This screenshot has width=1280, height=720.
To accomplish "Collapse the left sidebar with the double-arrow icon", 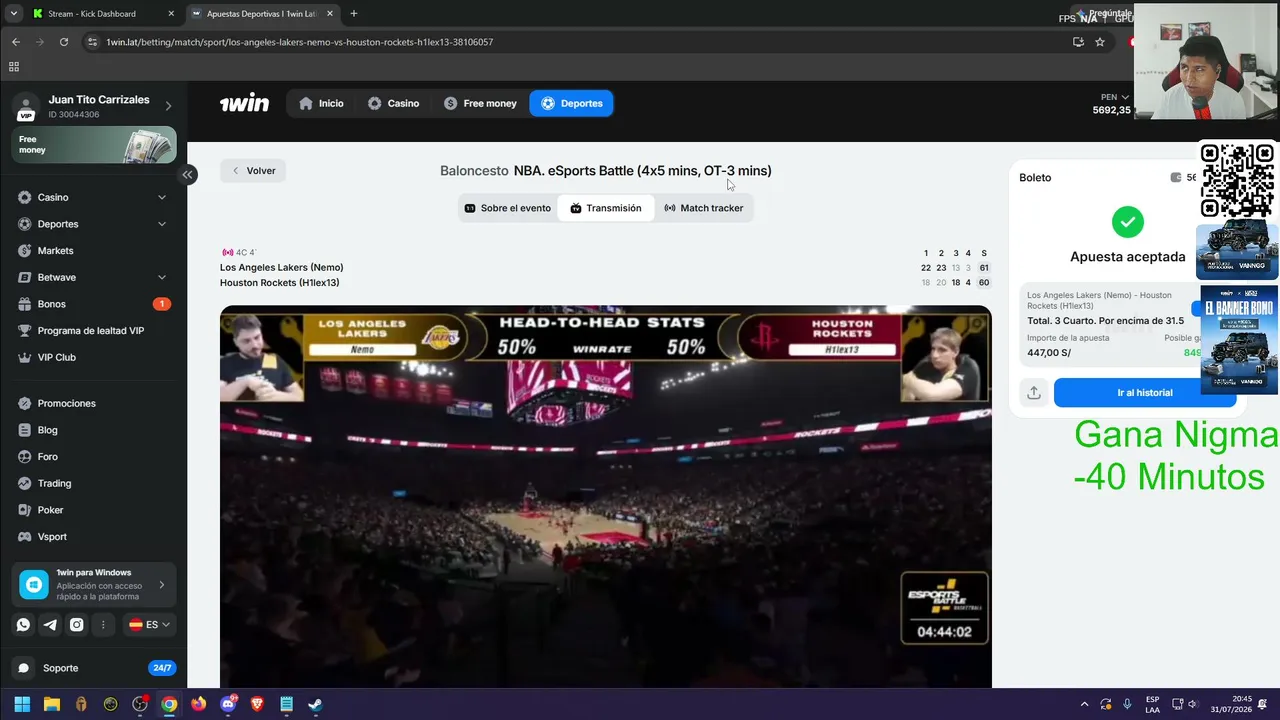I will point(187,175).
